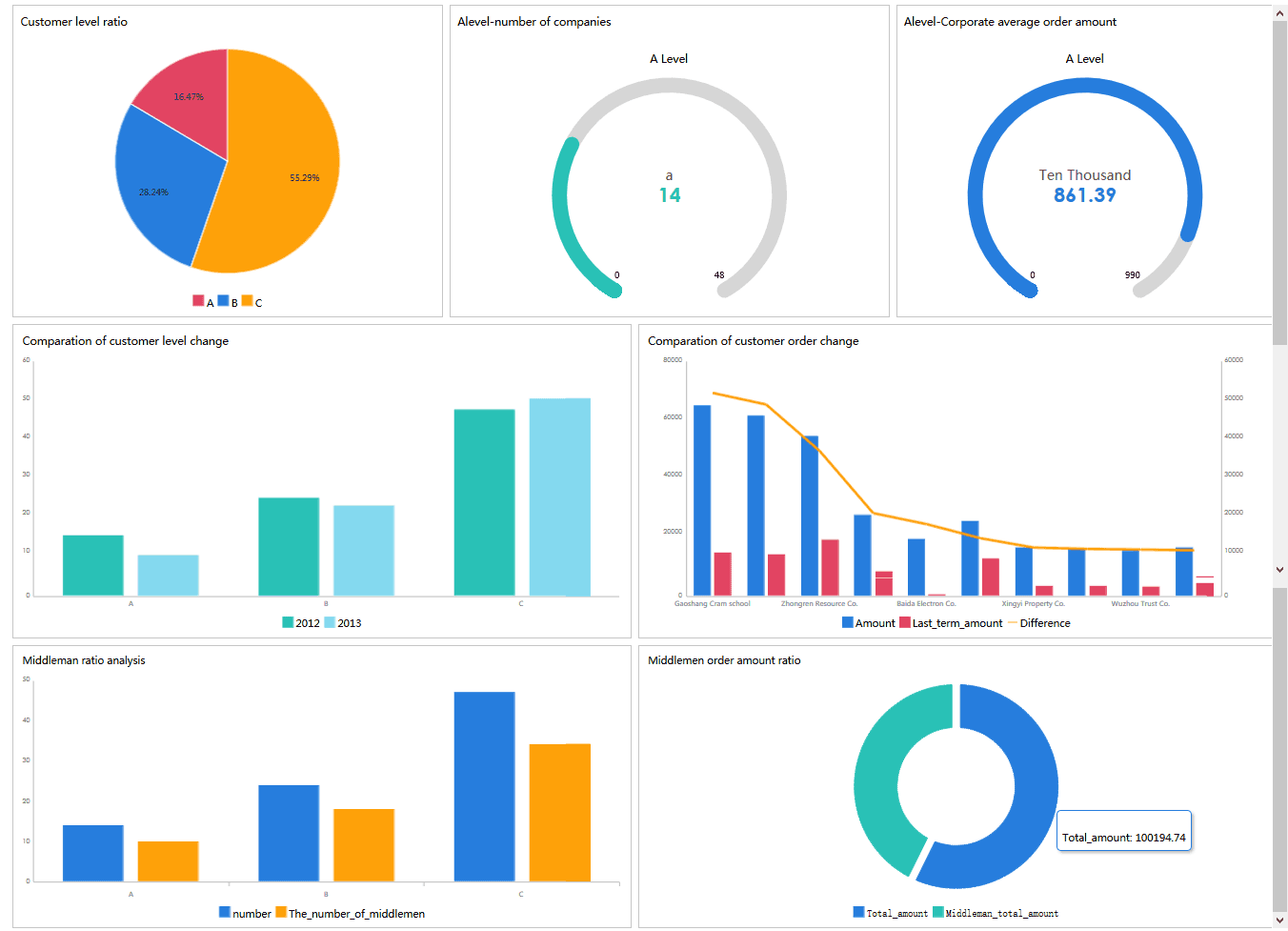Viewport: 1288px width, 931px height.
Task: Click the Middlemen order amount ratio title
Action: coord(724,660)
